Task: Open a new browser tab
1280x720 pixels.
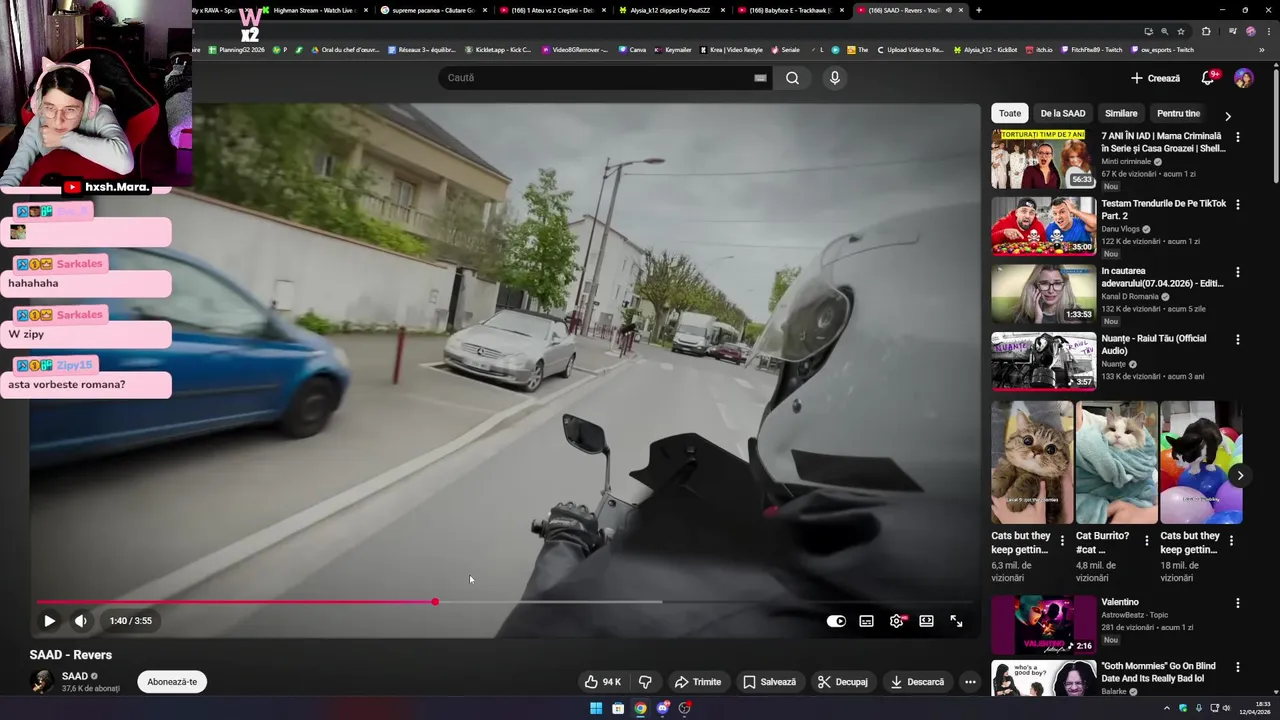Action: 978,10
